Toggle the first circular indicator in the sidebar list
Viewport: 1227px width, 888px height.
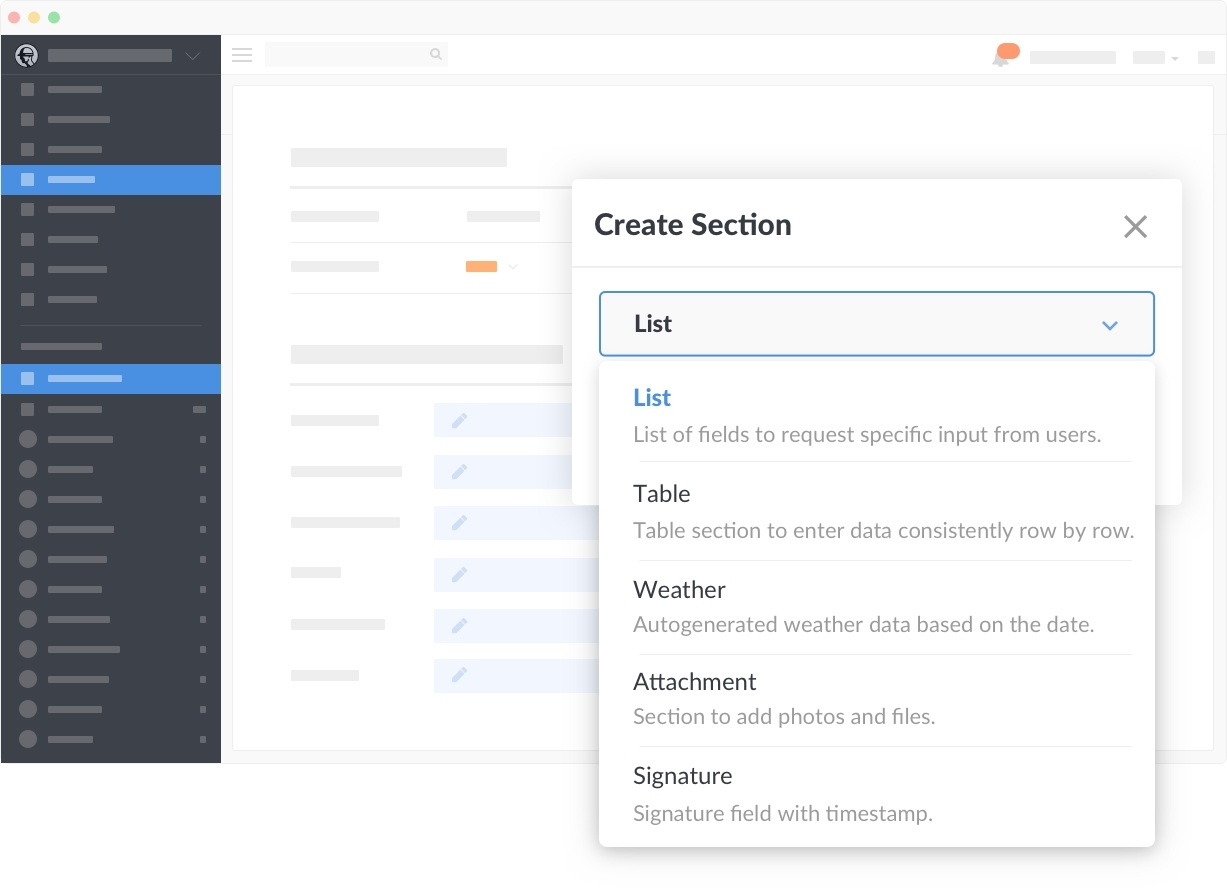[26, 439]
